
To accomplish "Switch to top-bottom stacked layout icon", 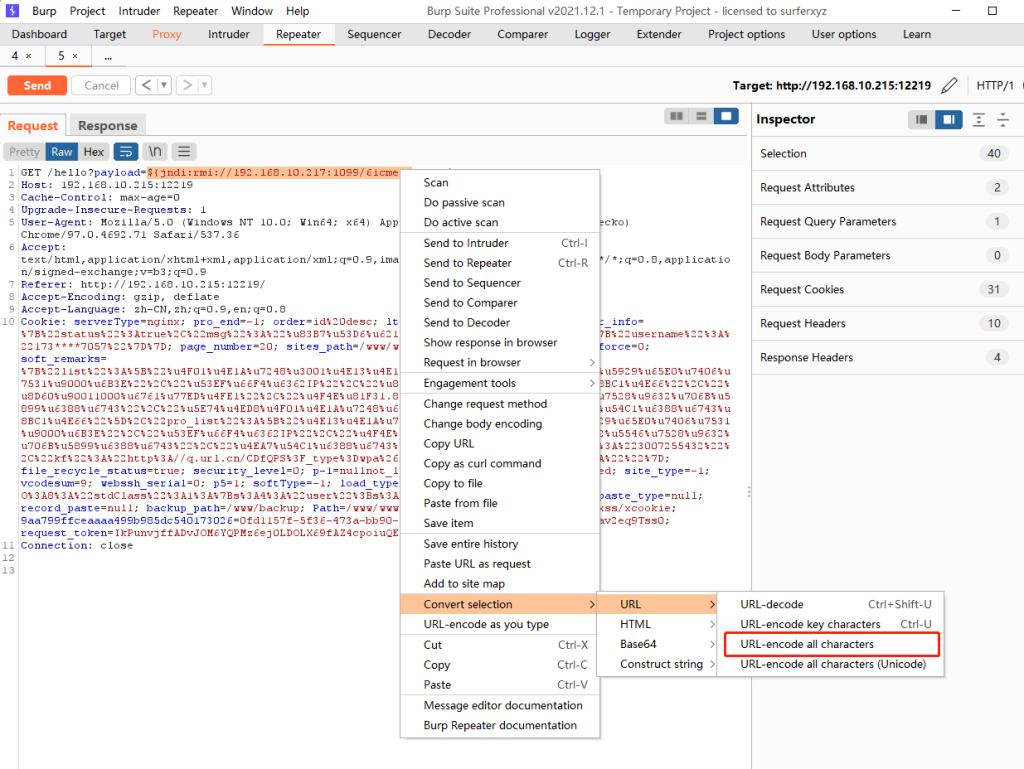I will tap(702, 117).
